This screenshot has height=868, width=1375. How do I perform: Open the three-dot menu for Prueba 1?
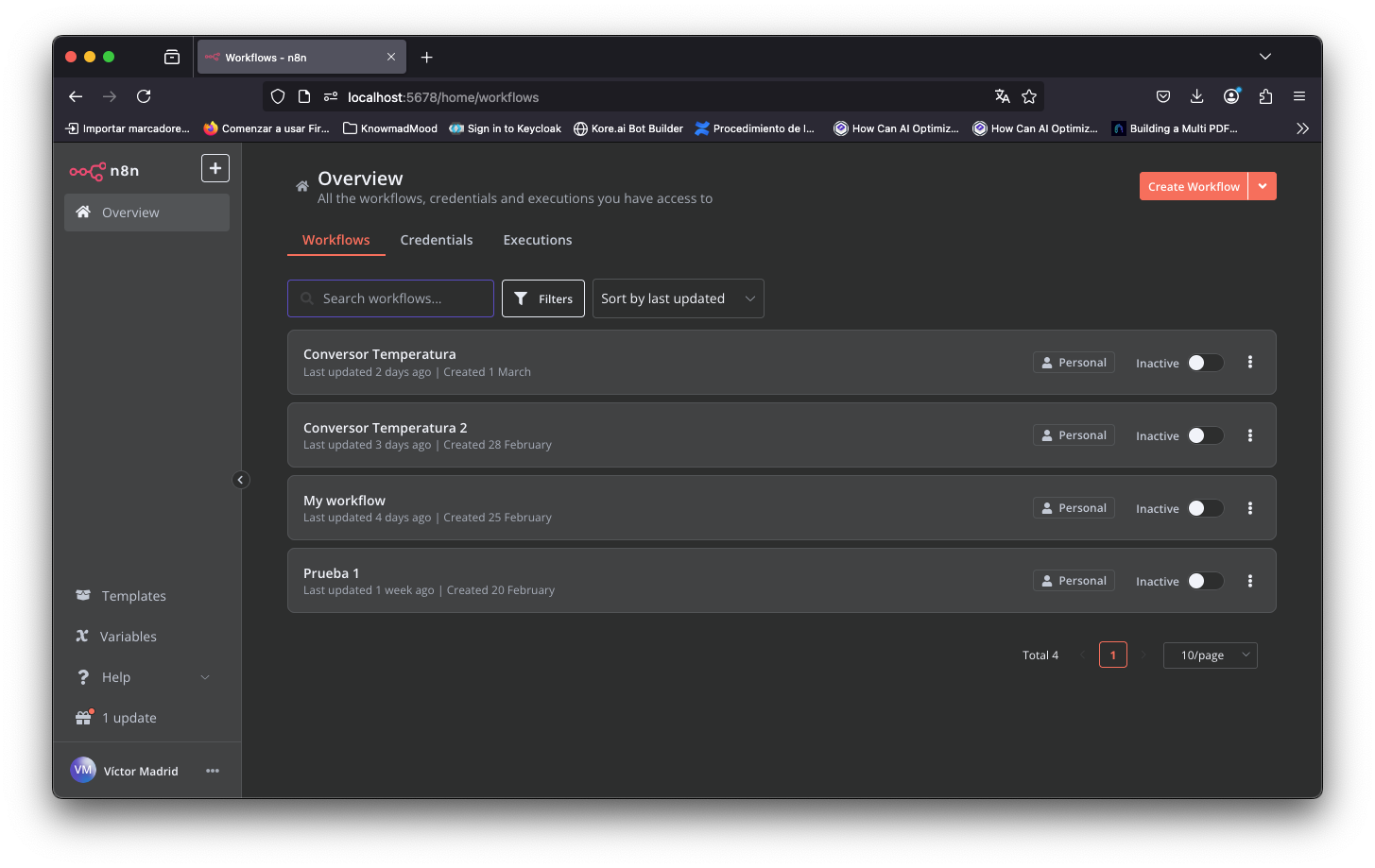pyautogui.click(x=1250, y=581)
